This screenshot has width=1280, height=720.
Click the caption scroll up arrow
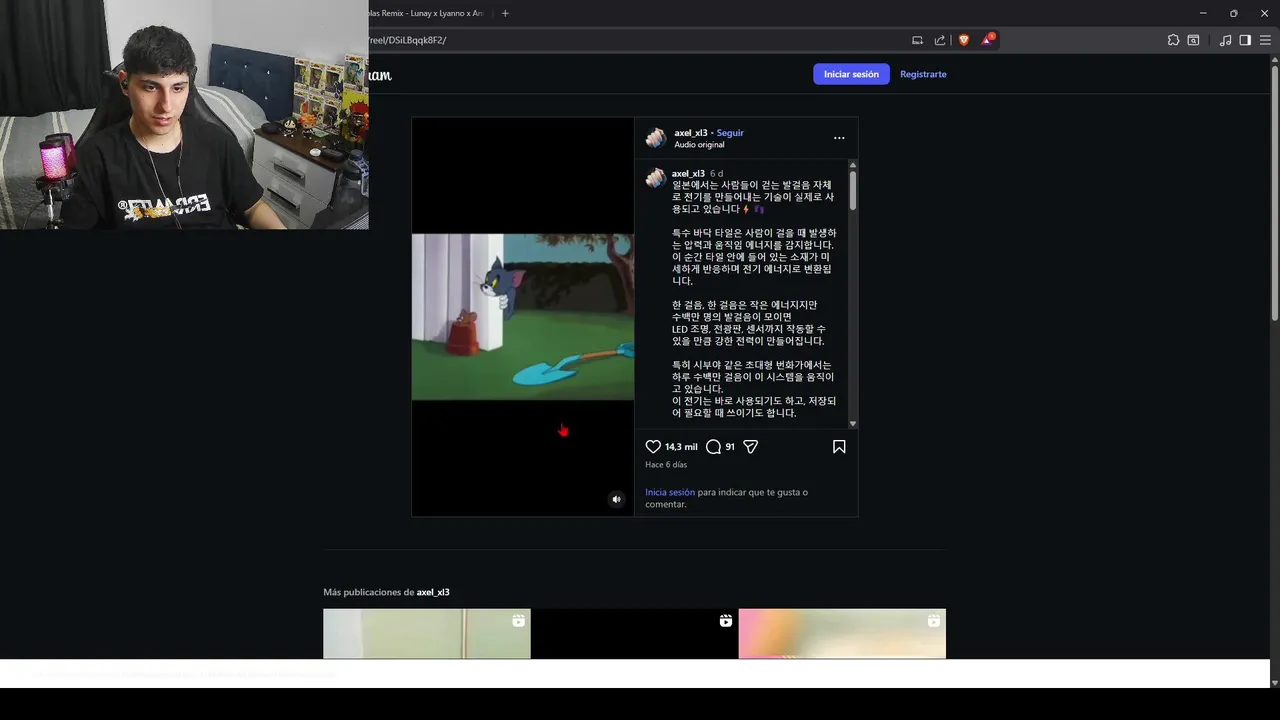point(853,164)
